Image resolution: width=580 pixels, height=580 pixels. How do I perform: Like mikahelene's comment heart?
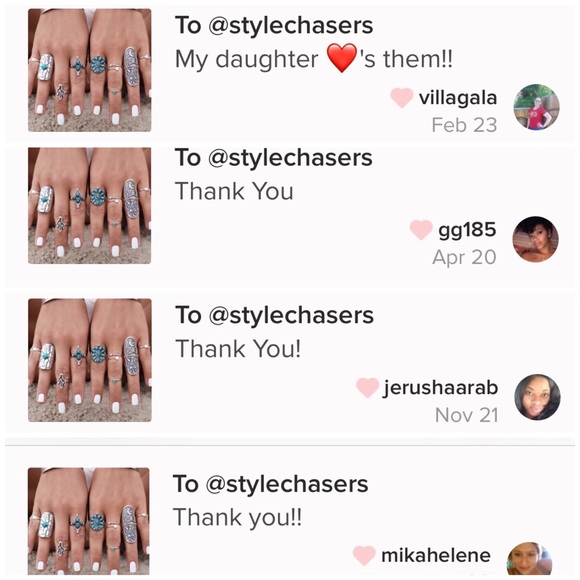point(364,555)
